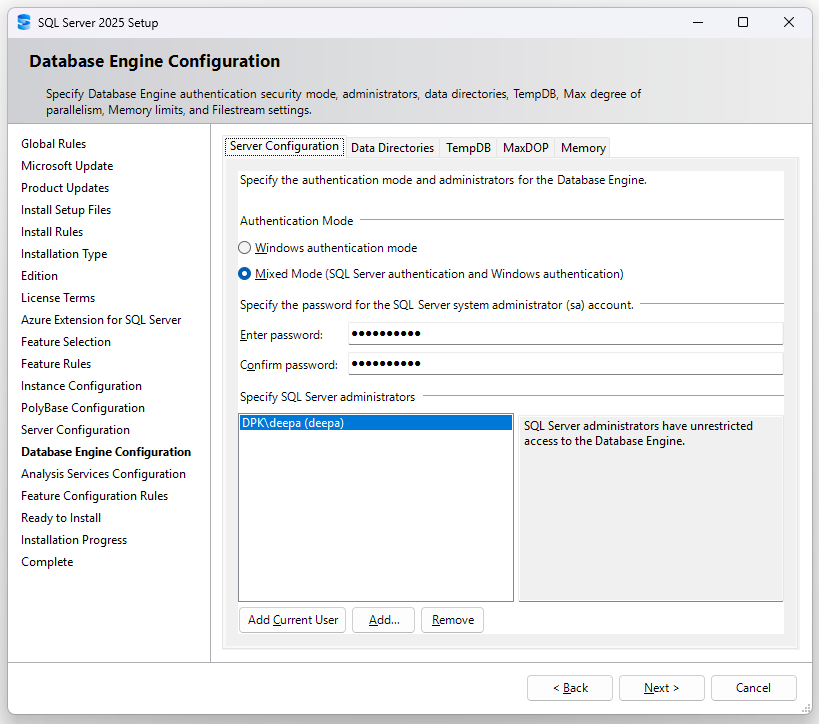This screenshot has width=819, height=724.
Task: Remove the selected administrator
Action: (x=452, y=620)
